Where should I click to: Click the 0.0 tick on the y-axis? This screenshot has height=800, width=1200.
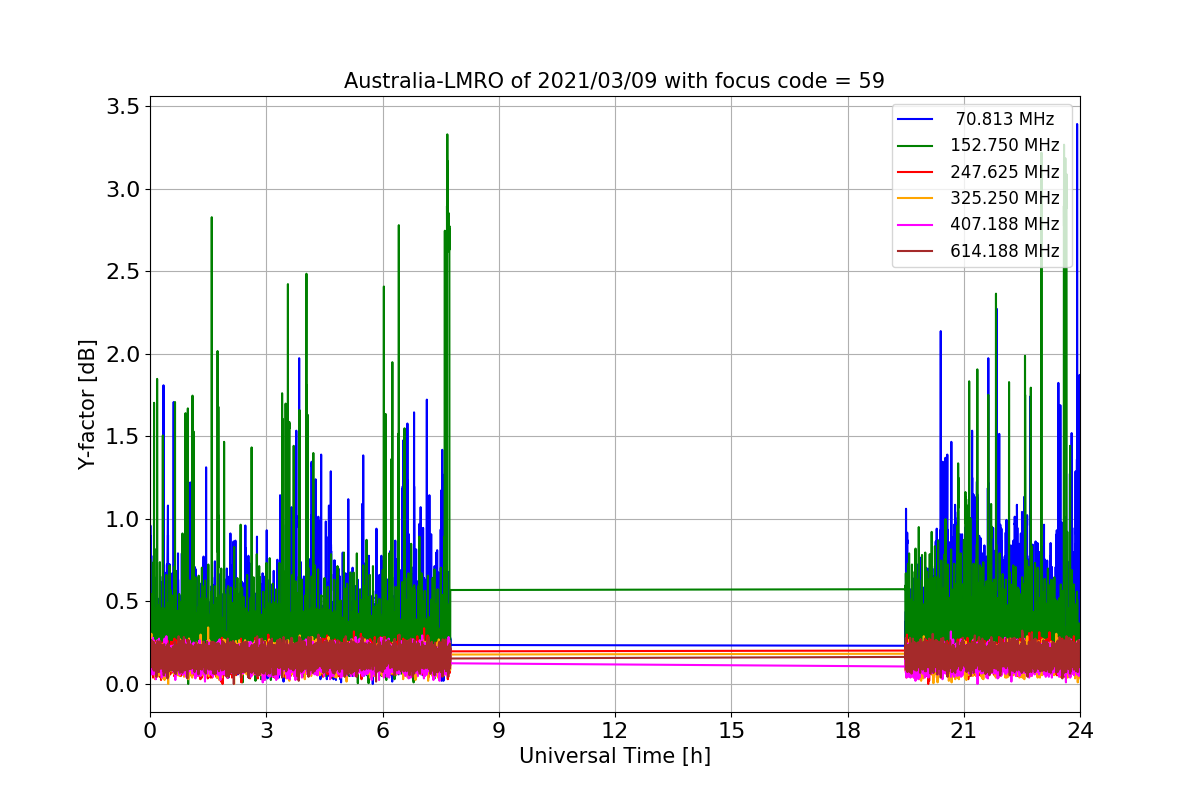click(122, 684)
